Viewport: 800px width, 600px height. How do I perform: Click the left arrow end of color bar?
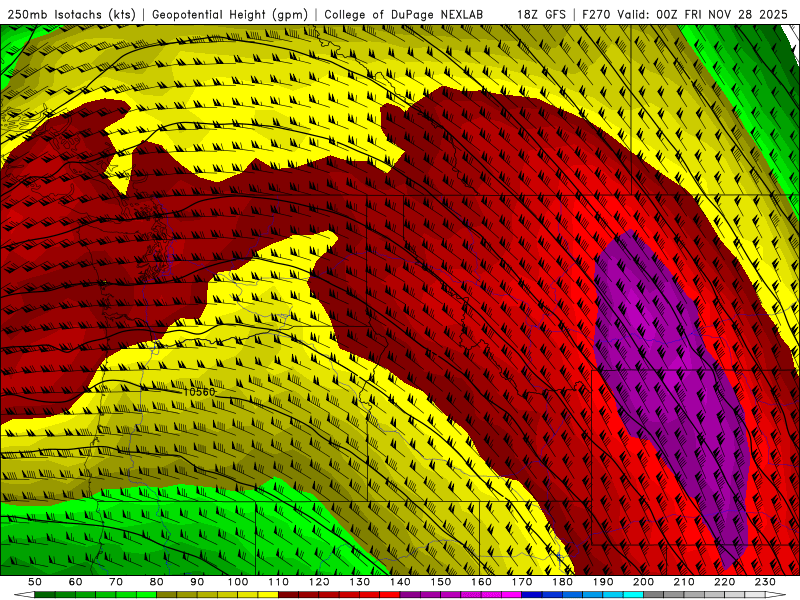pos(24,594)
